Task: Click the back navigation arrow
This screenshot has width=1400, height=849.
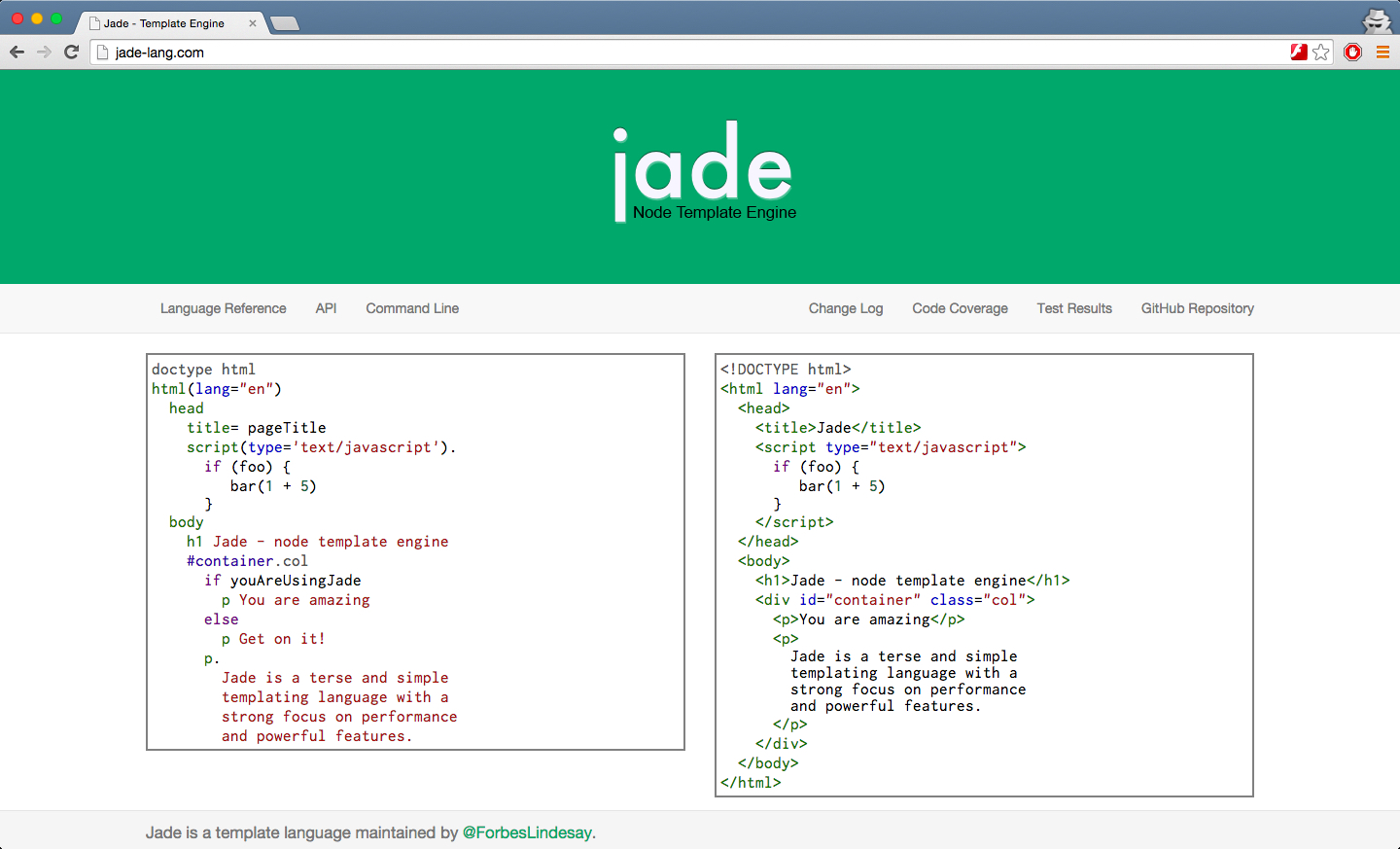Action: (17, 52)
